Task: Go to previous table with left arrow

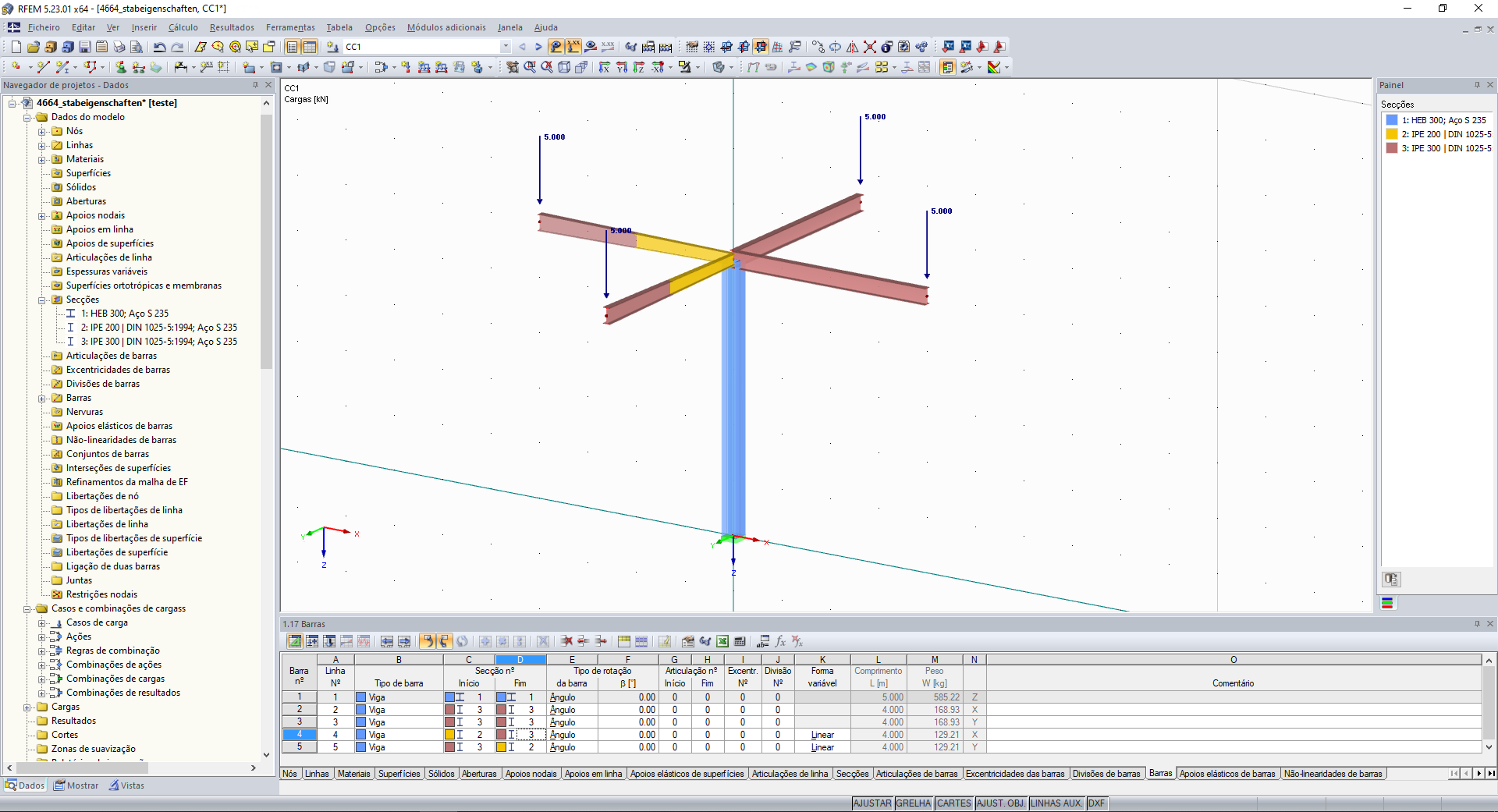Action: coord(387,641)
